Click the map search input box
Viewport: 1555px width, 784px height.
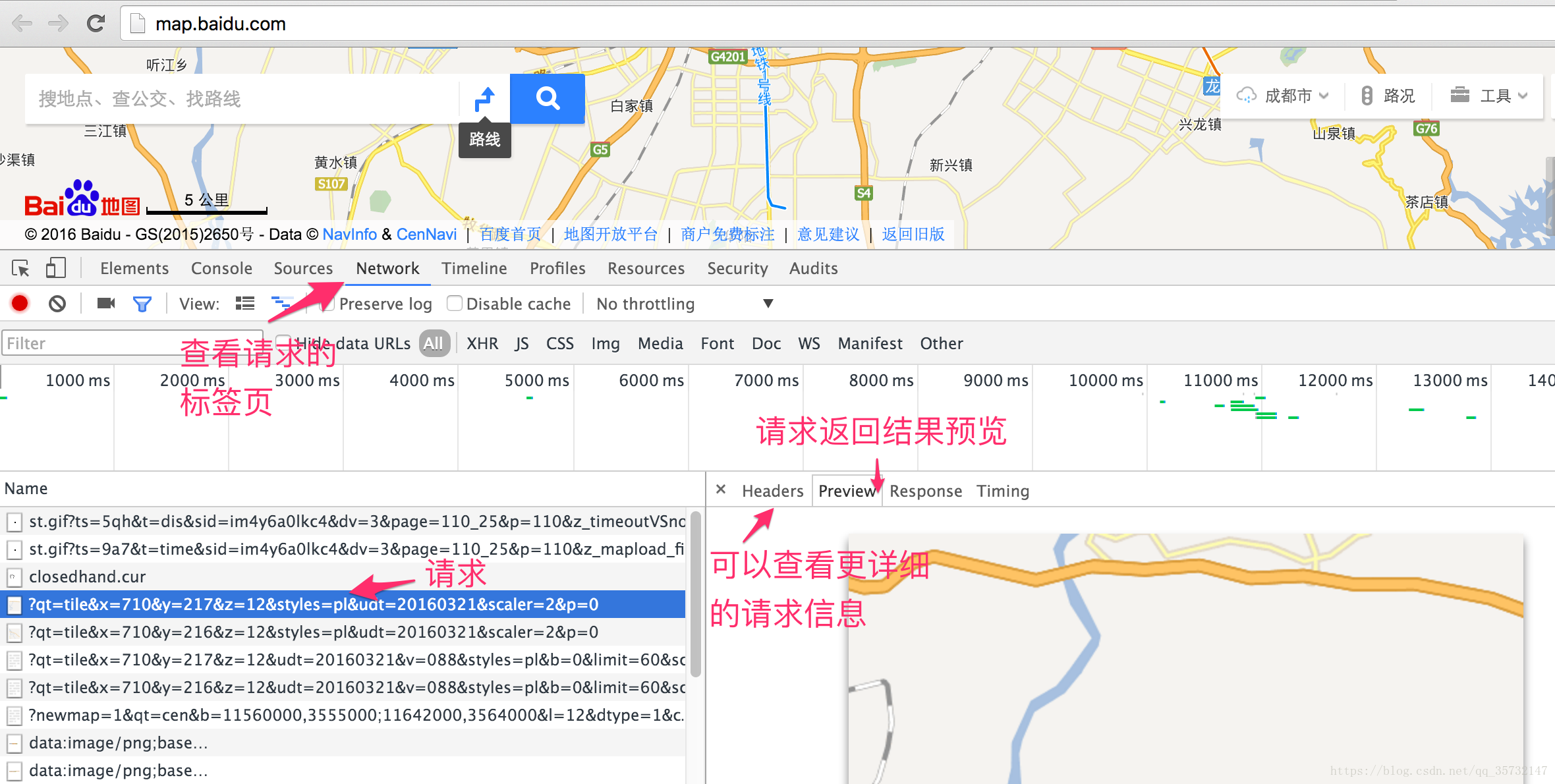tap(241, 99)
